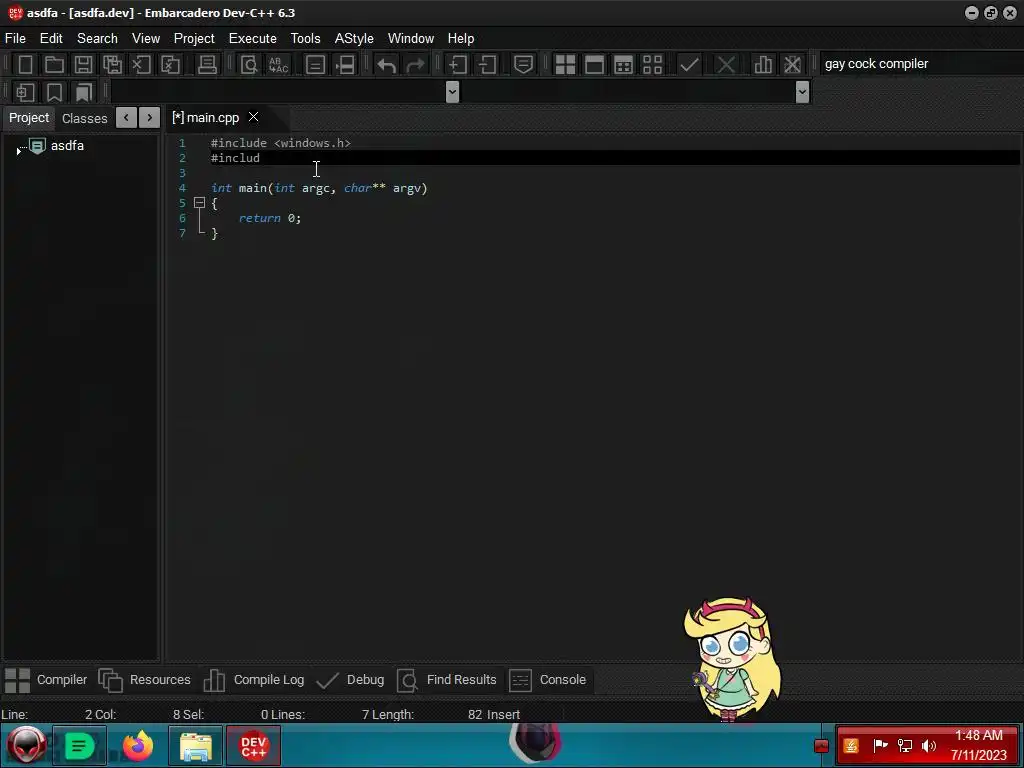
Task: Open the Window menu
Action: coord(411,39)
